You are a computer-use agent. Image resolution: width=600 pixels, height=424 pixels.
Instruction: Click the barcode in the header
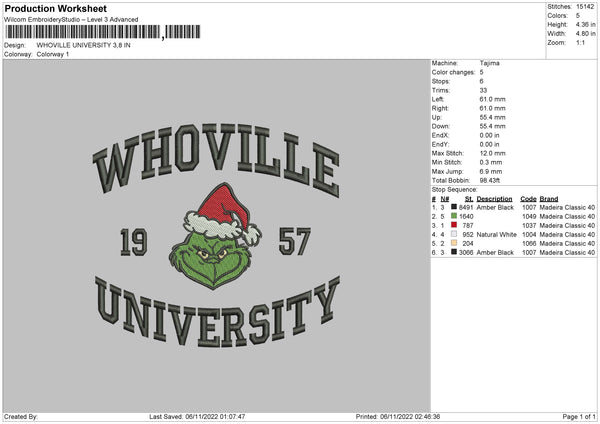tap(103, 32)
